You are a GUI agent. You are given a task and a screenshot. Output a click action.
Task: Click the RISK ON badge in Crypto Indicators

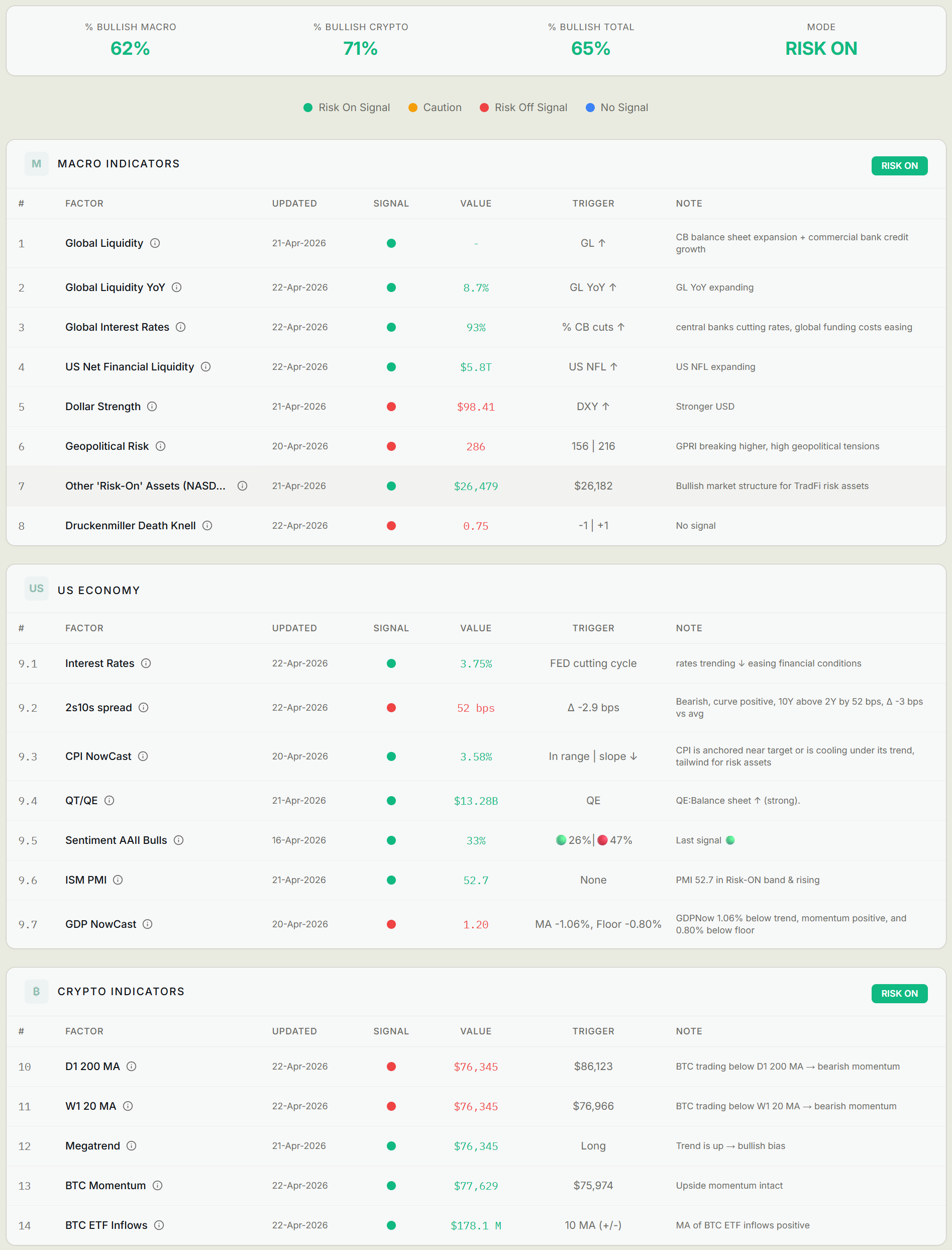(x=899, y=993)
